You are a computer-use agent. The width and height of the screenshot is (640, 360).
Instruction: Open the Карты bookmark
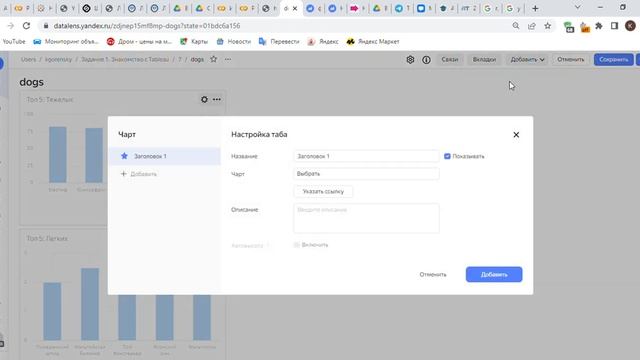tap(194, 42)
